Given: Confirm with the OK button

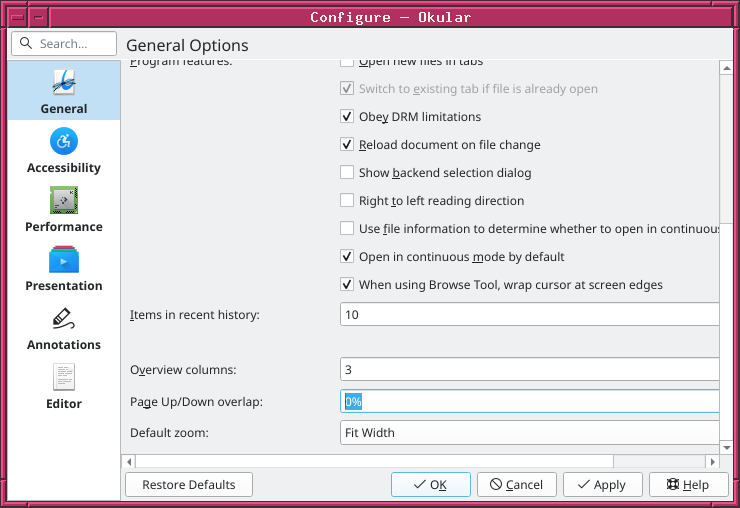Looking at the screenshot, I should [430, 484].
